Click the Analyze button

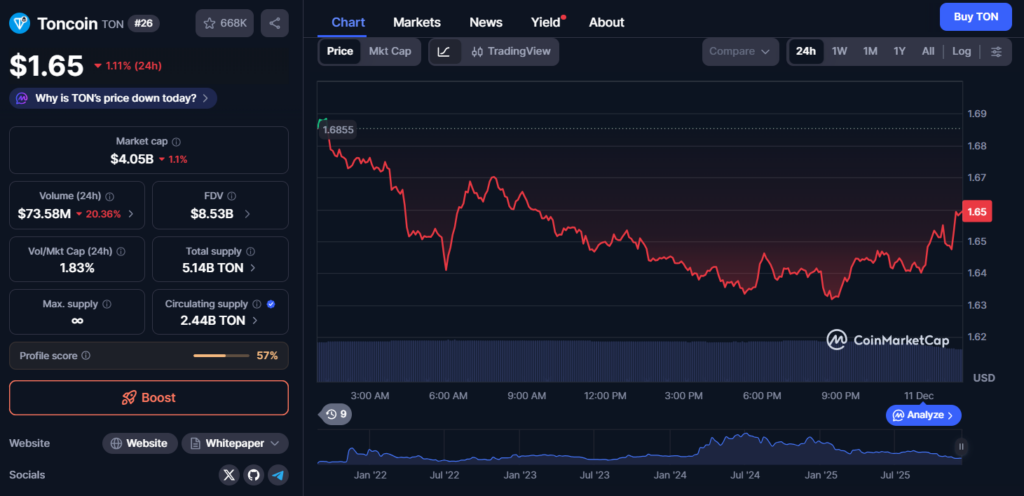coord(923,415)
